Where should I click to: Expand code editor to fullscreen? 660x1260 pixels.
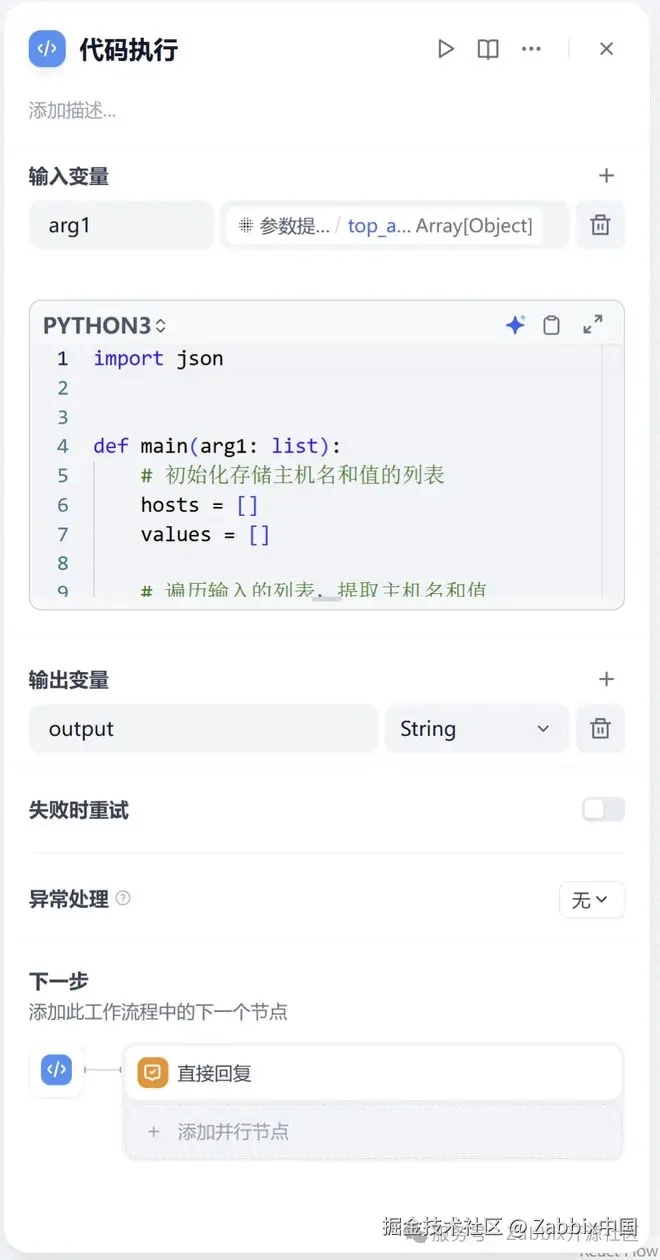point(593,325)
